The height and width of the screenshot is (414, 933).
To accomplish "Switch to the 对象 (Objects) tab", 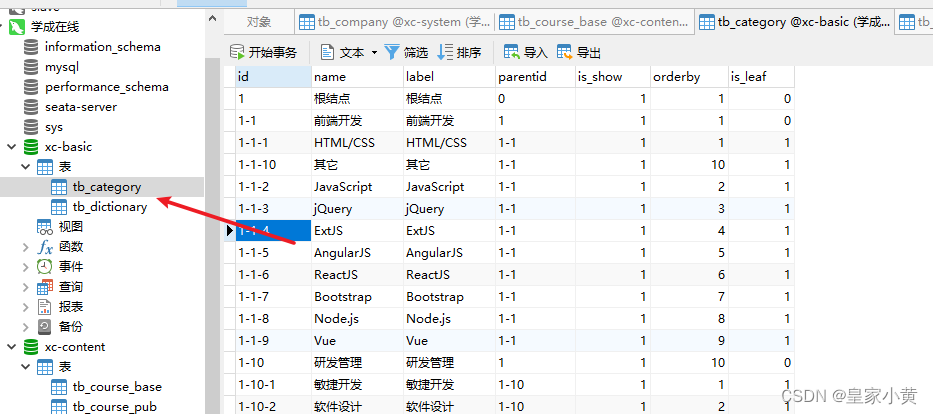I will click(259, 23).
